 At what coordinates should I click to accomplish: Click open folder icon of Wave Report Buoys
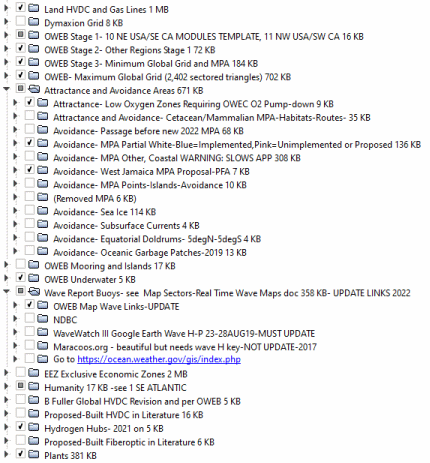tap(34, 292)
